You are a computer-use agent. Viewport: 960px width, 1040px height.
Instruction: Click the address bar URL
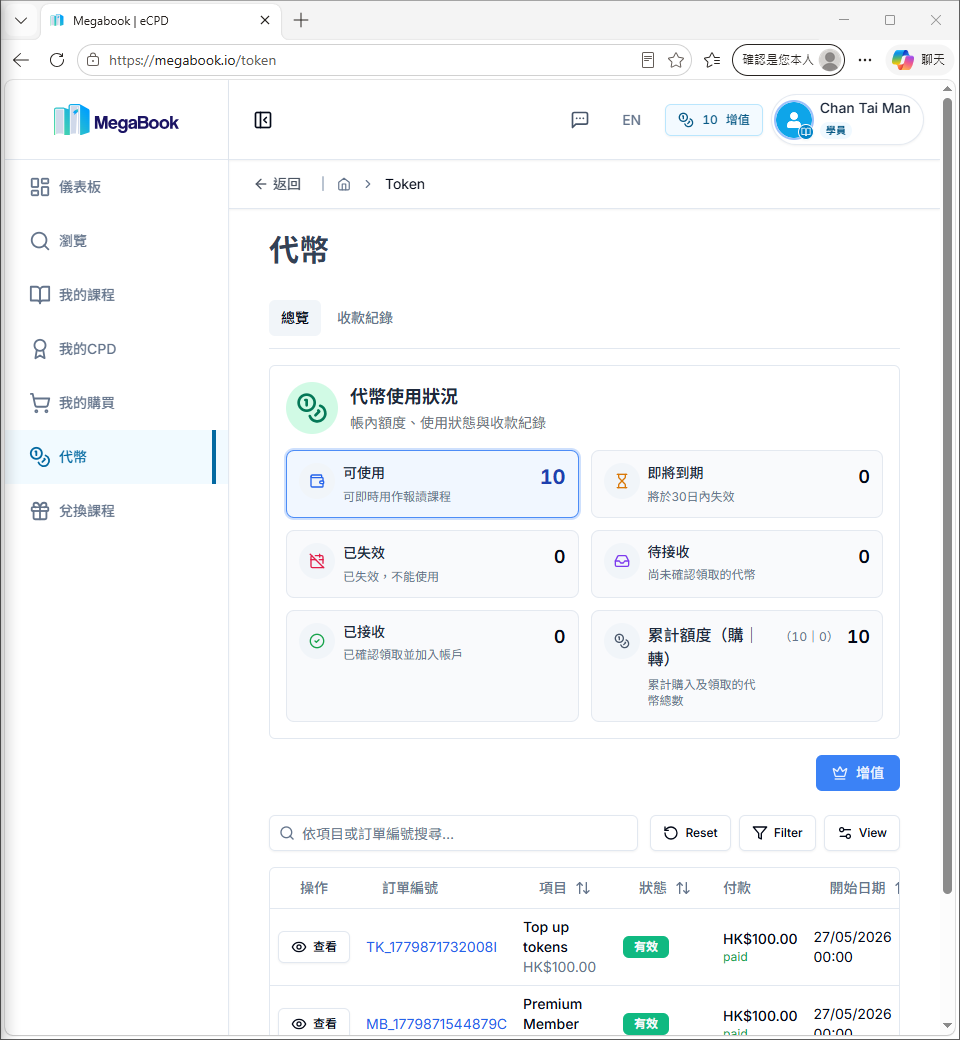click(192, 60)
